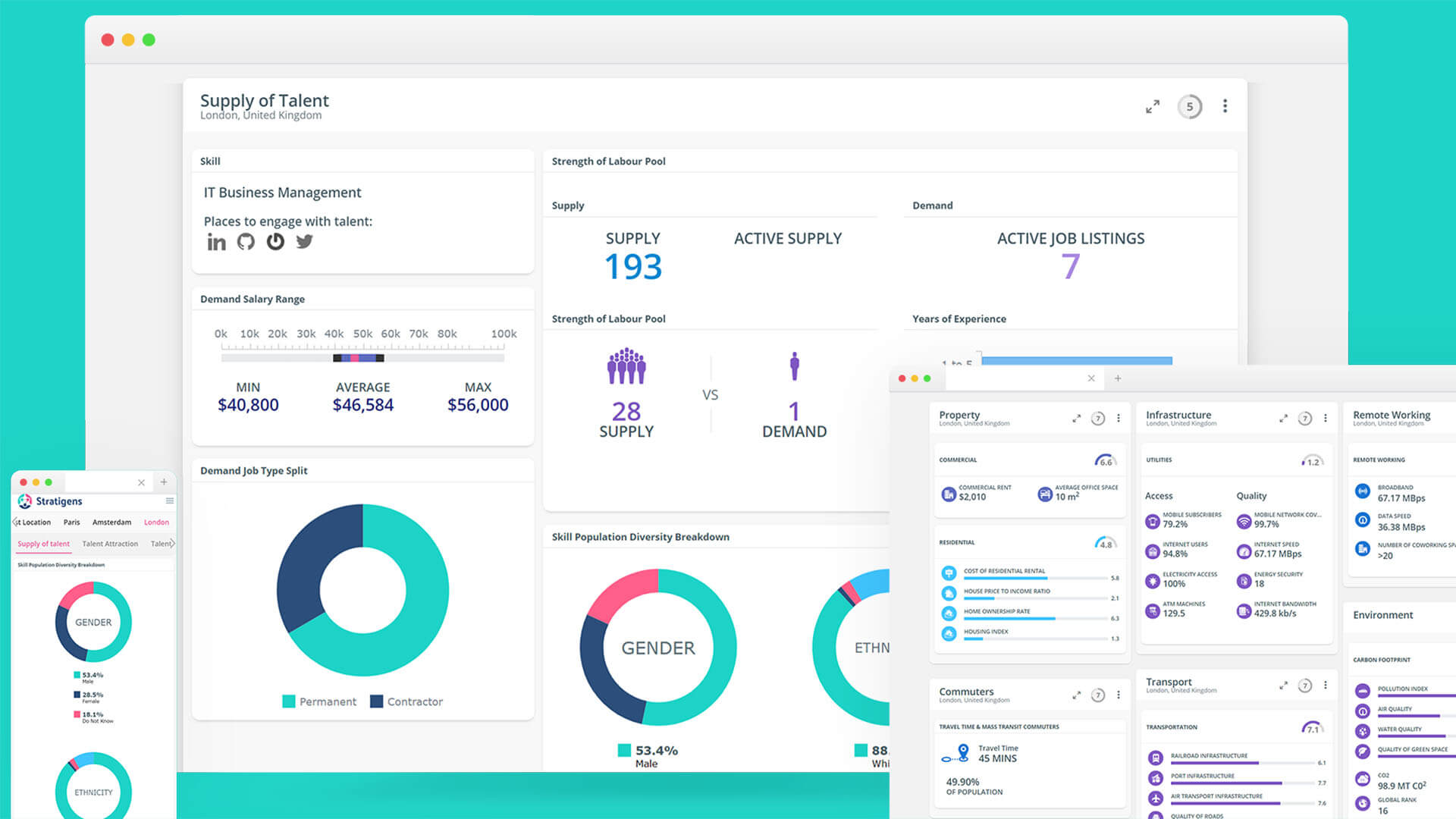Click the Commercial Rent icon

tap(949, 494)
